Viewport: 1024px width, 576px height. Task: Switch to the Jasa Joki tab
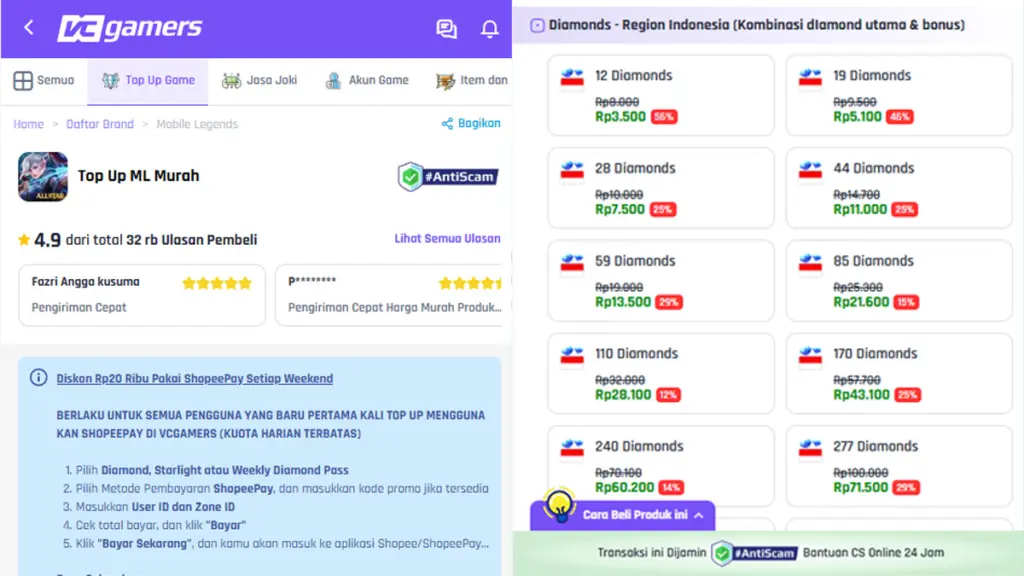[259, 80]
